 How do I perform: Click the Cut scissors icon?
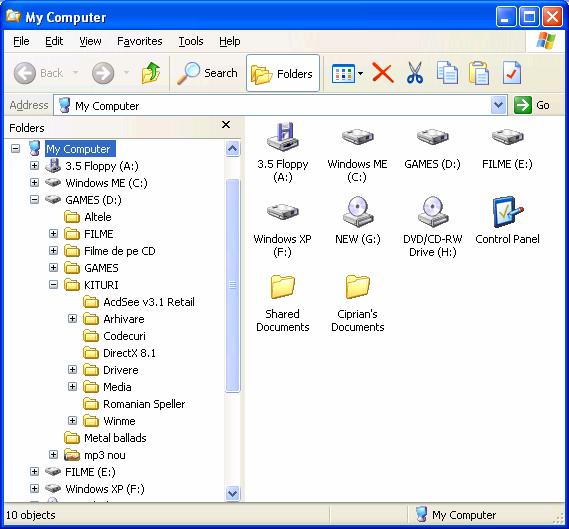415,73
